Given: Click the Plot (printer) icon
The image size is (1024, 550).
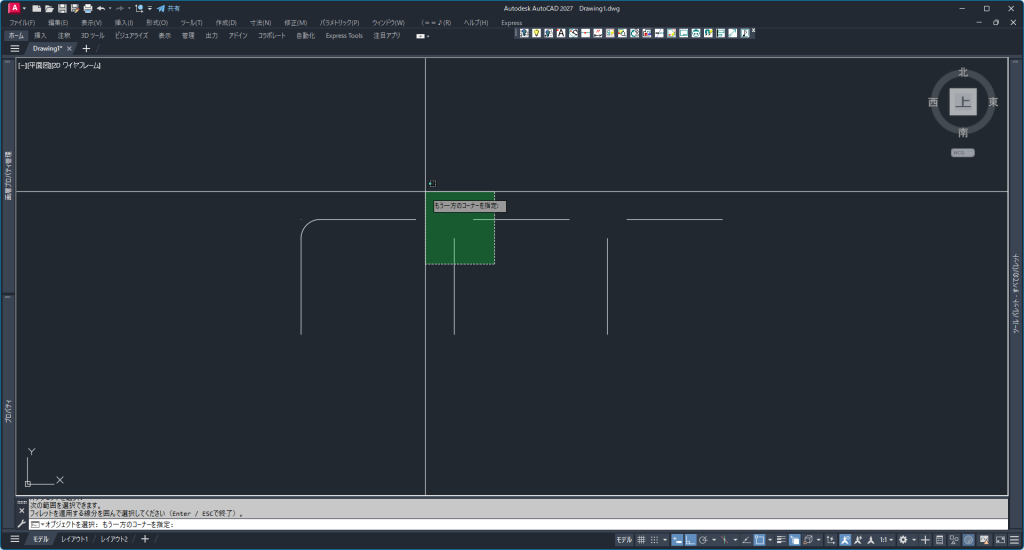Looking at the screenshot, I should click(88, 8).
